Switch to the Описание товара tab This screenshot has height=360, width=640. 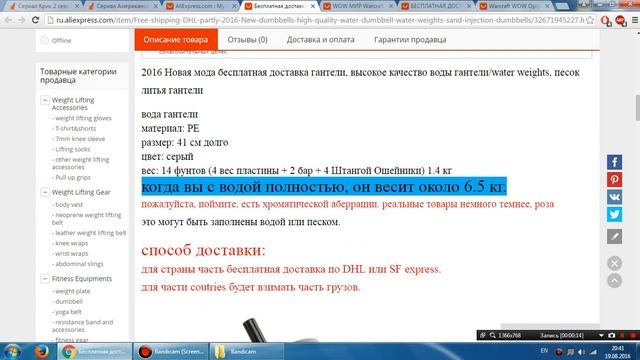click(x=176, y=40)
